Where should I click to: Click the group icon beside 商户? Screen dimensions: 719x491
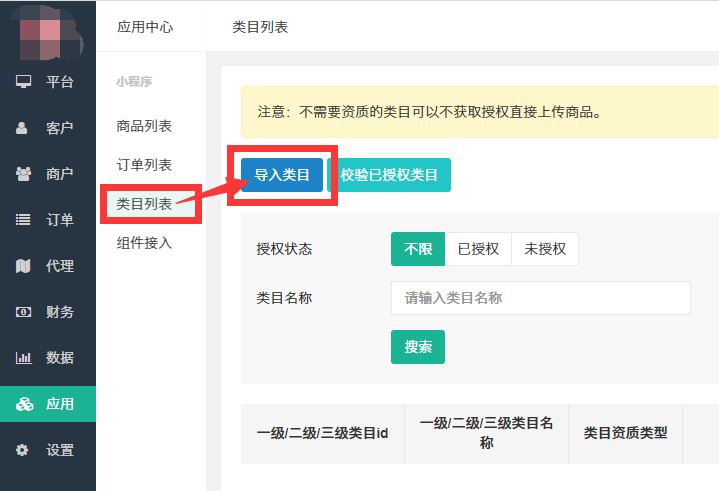click(x=23, y=174)
